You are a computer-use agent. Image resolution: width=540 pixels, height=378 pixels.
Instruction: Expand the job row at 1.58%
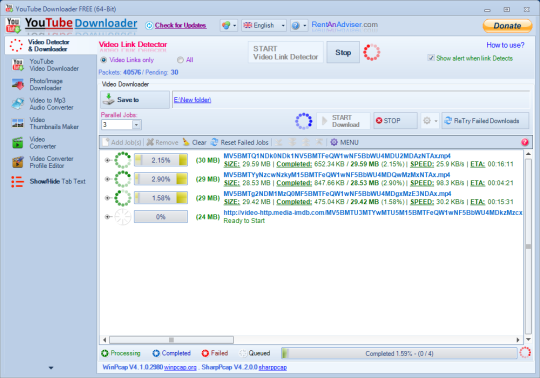click(107, 198)
